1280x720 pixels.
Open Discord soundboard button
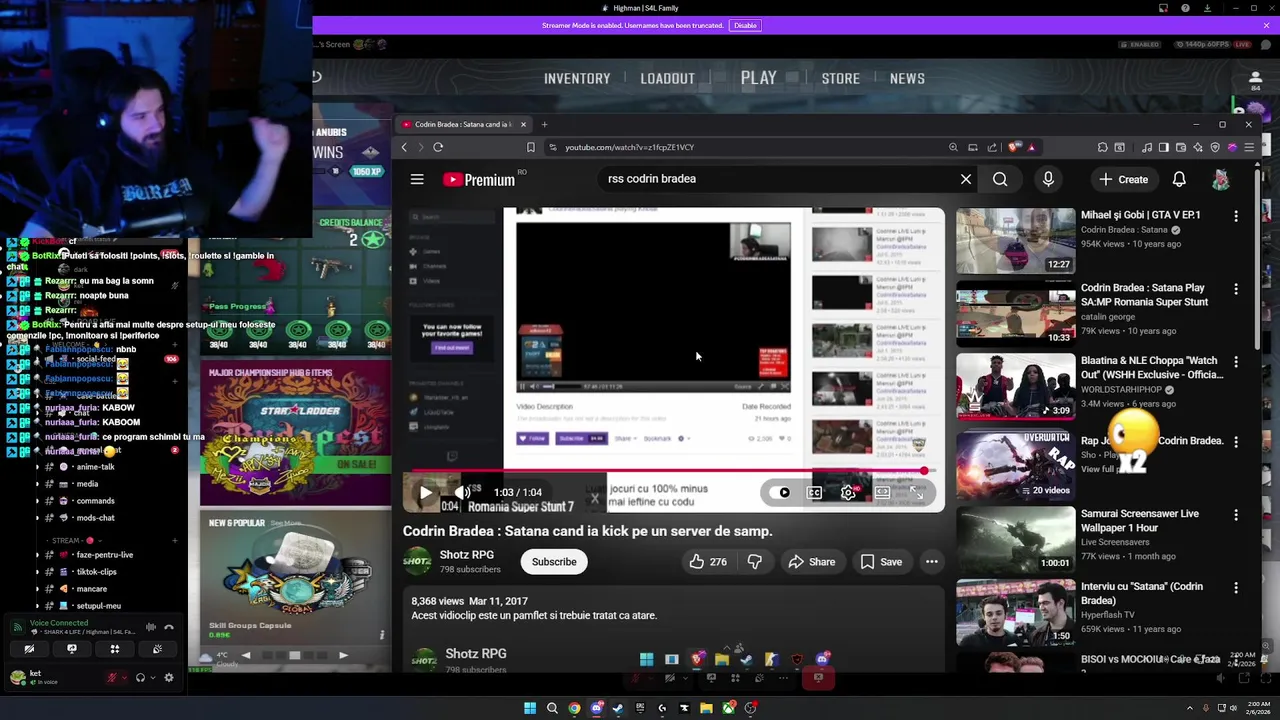157,649
